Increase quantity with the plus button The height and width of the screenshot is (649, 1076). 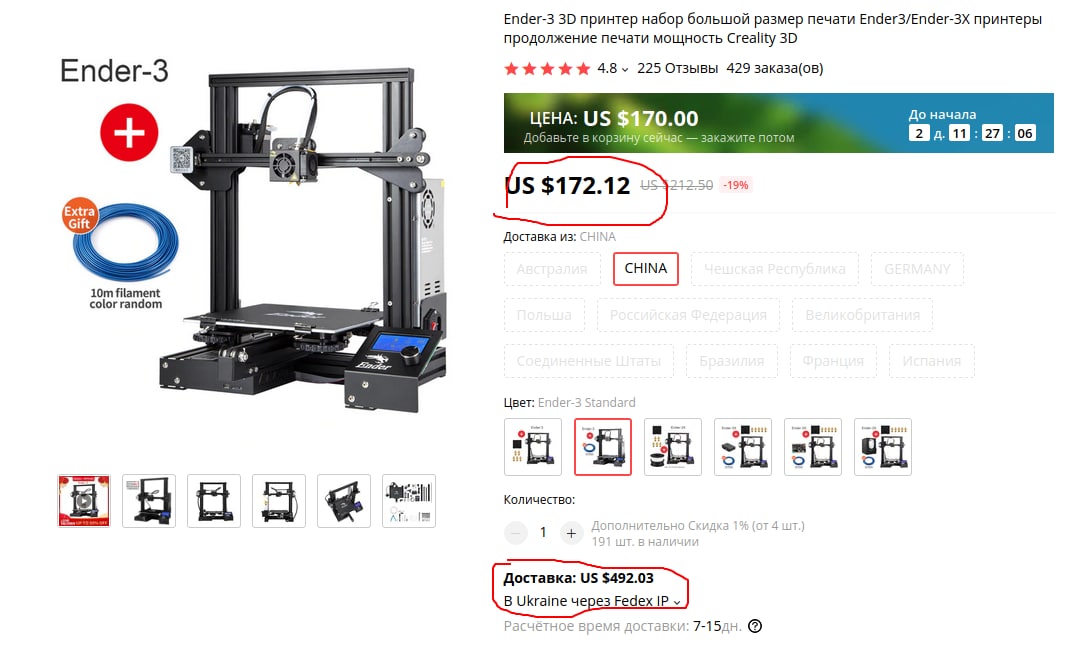click(571, 532)
